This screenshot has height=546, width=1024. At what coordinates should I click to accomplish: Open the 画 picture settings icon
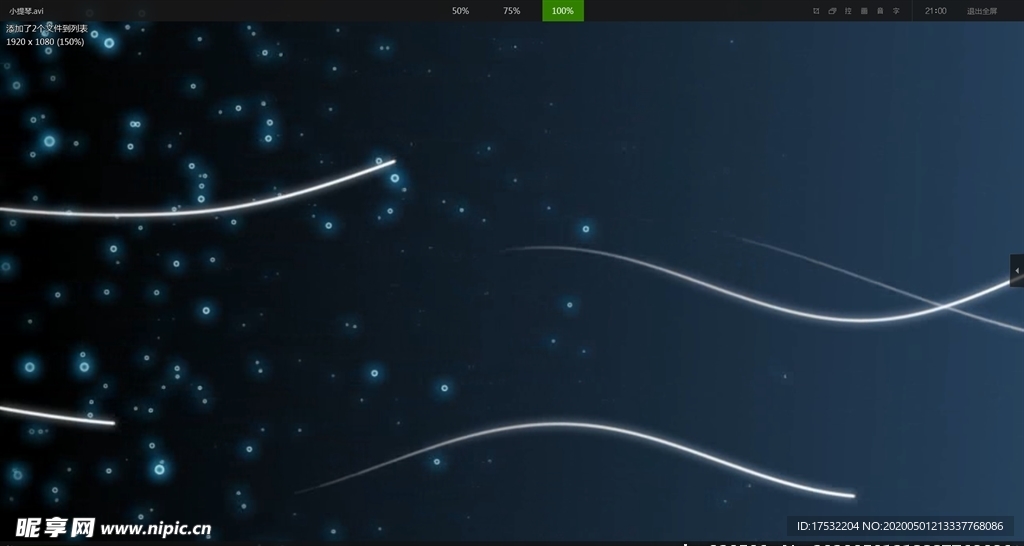point(864,11)
